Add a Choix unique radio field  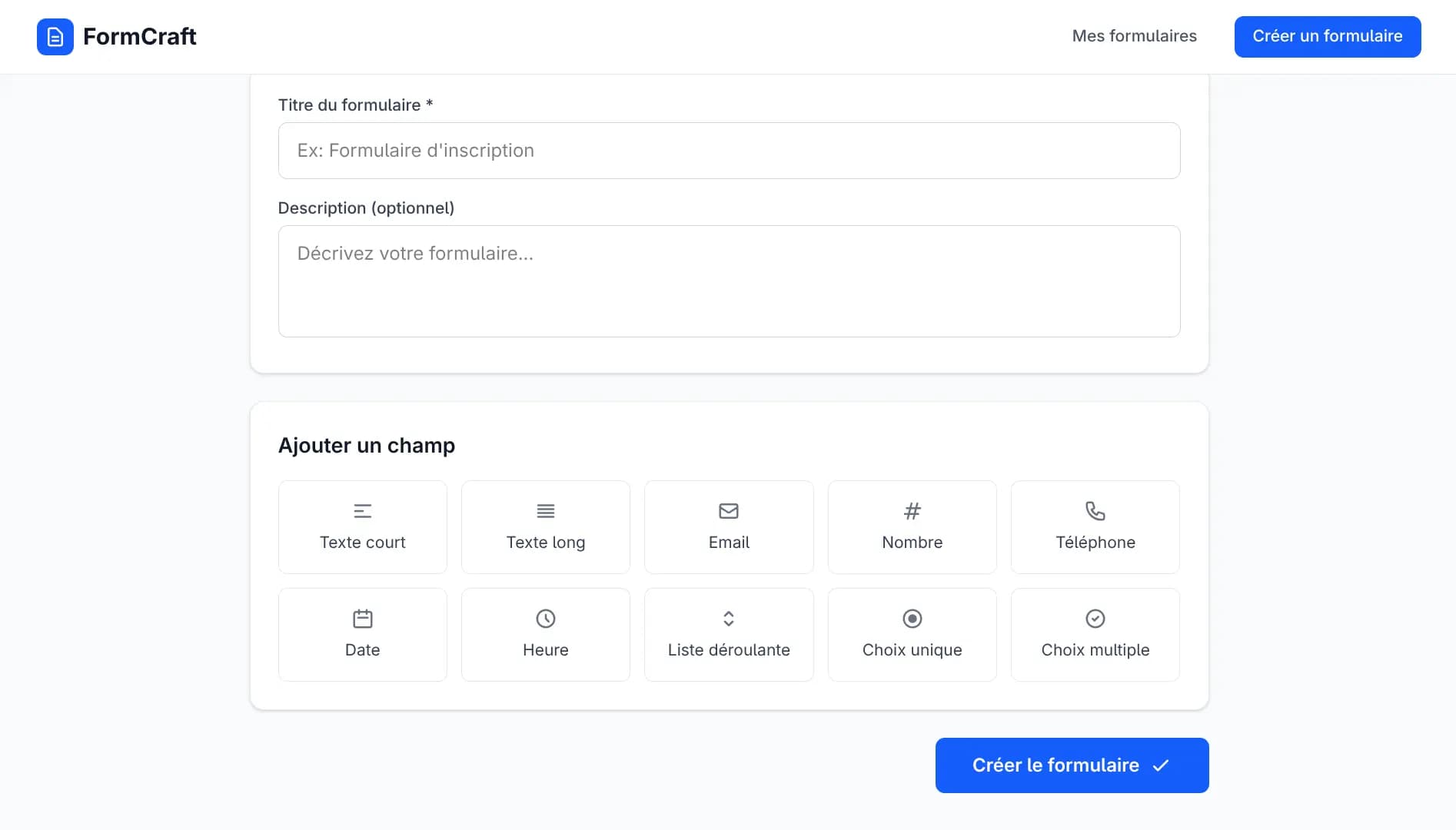click(912, 635)
